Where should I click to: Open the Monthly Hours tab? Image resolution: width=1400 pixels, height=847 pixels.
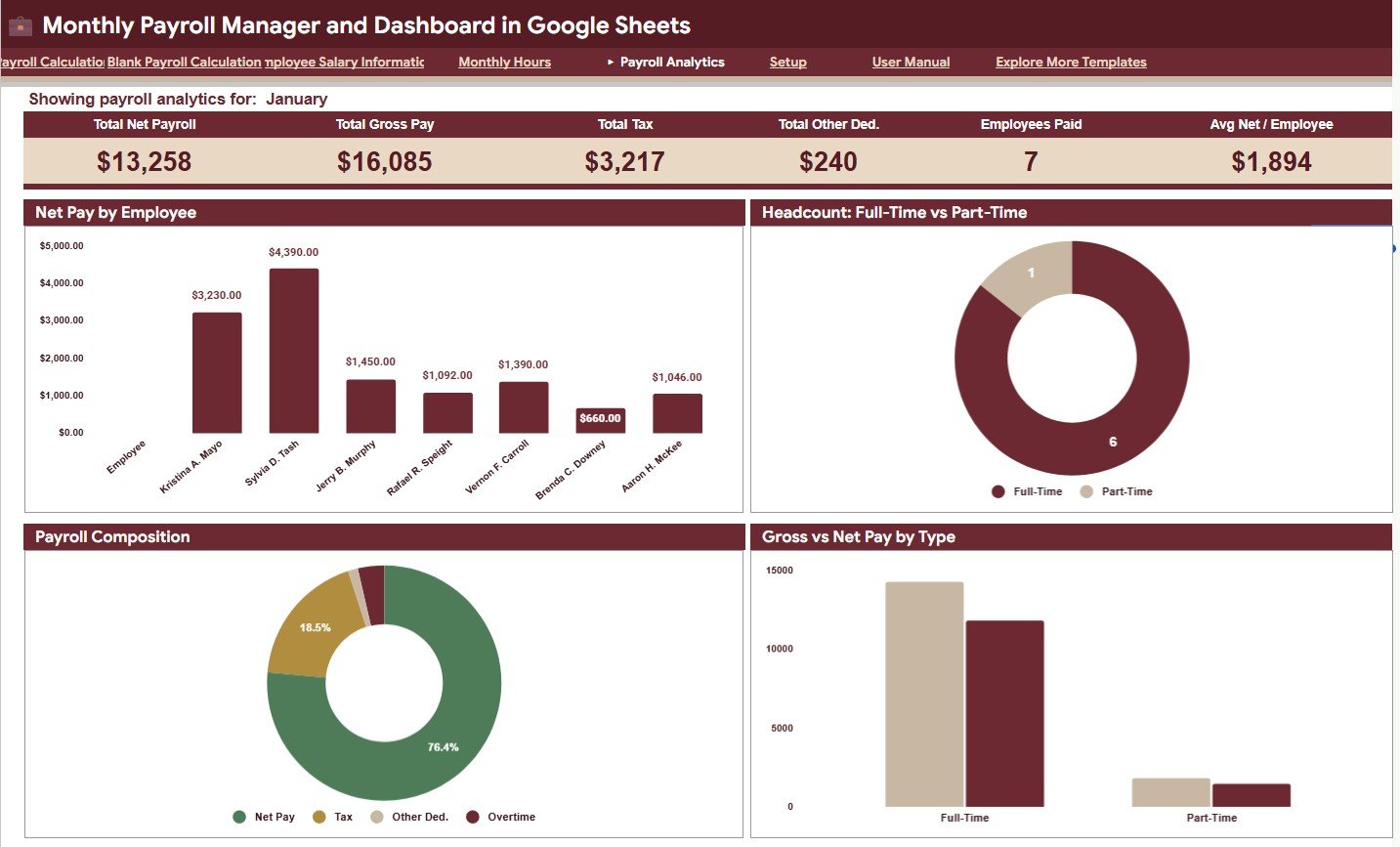point(504,62)
